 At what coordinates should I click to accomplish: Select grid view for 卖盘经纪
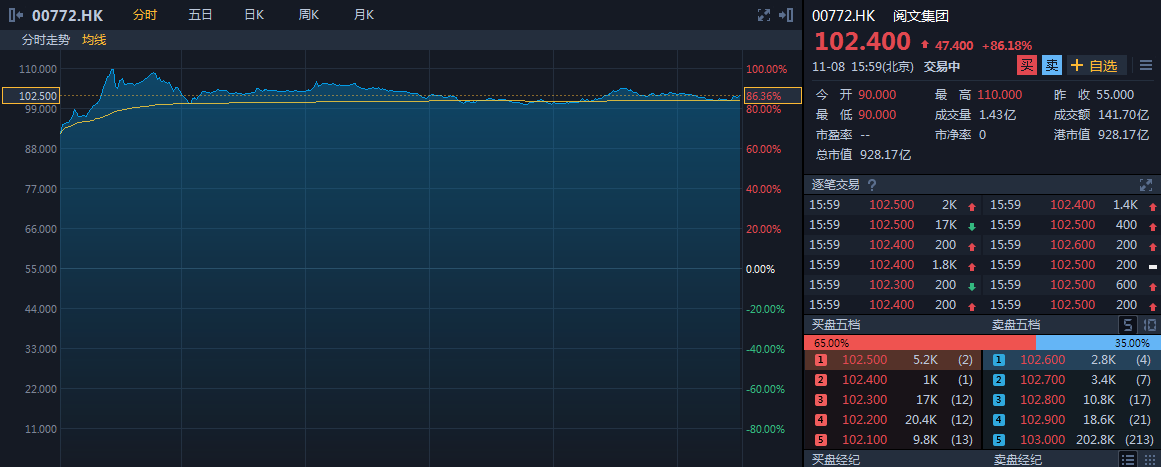click(x=1148, y=460)
